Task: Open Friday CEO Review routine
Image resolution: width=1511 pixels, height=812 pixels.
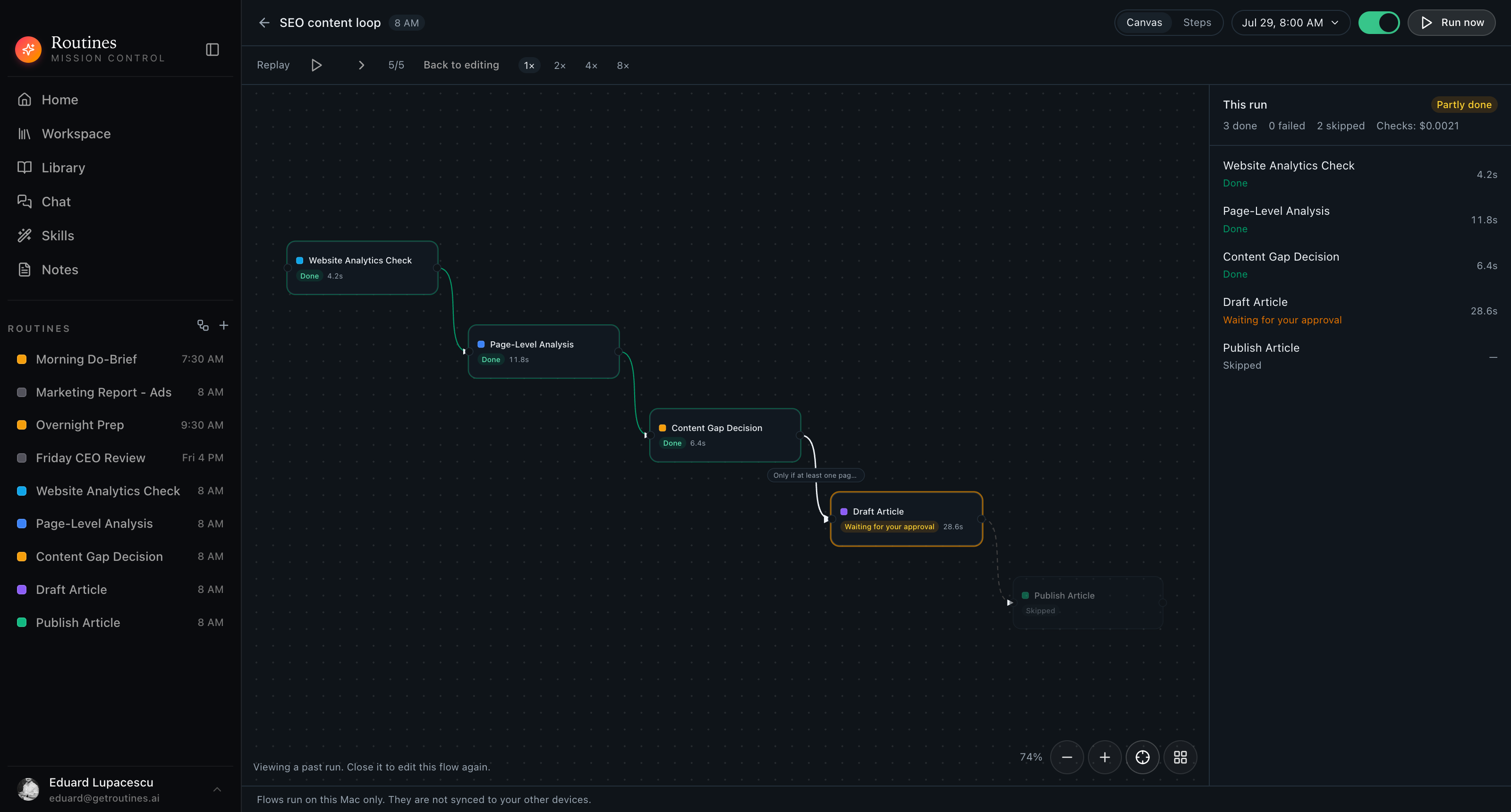Action: 120,458
